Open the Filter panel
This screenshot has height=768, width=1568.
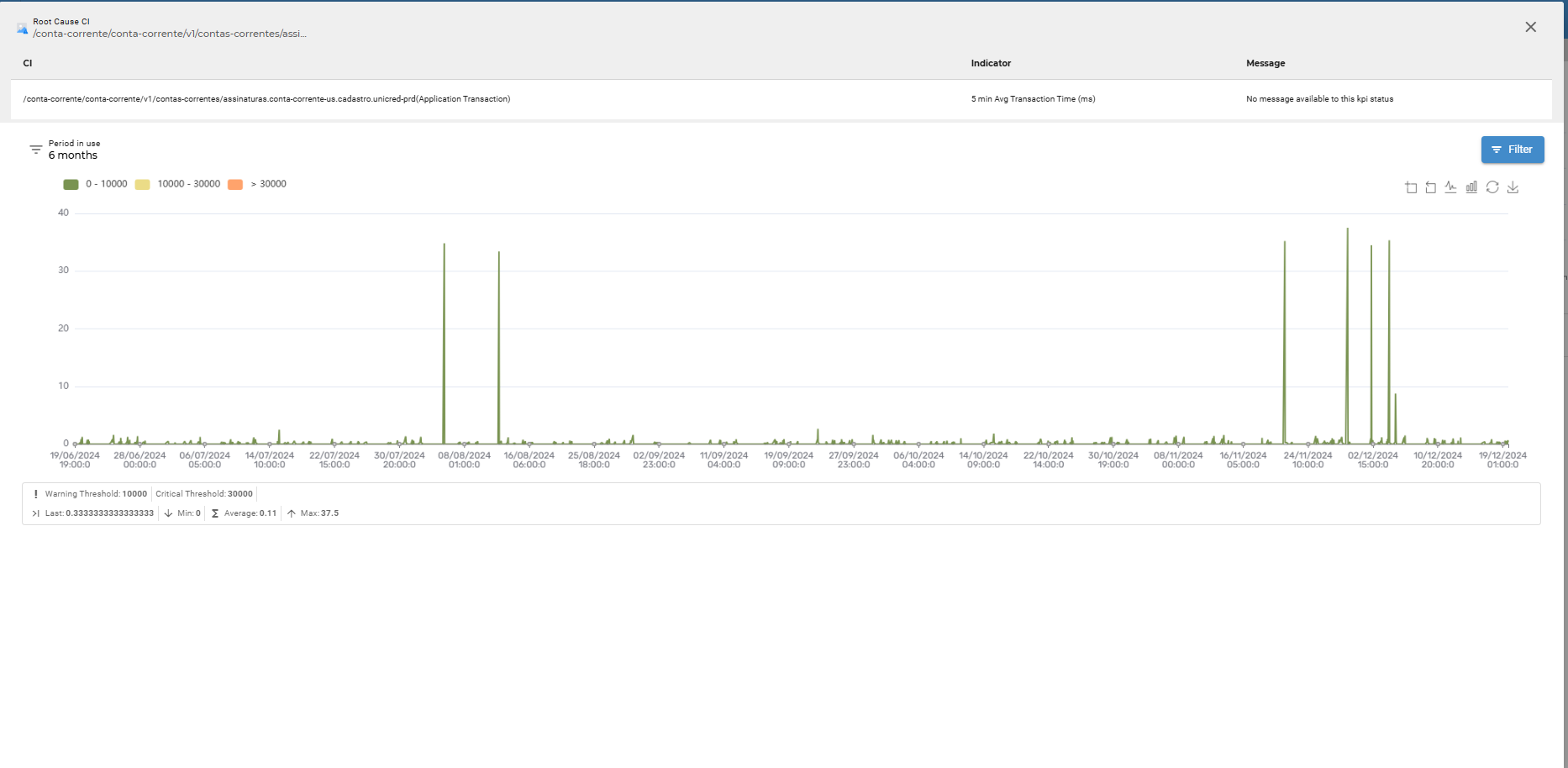tap(1513, 149)
